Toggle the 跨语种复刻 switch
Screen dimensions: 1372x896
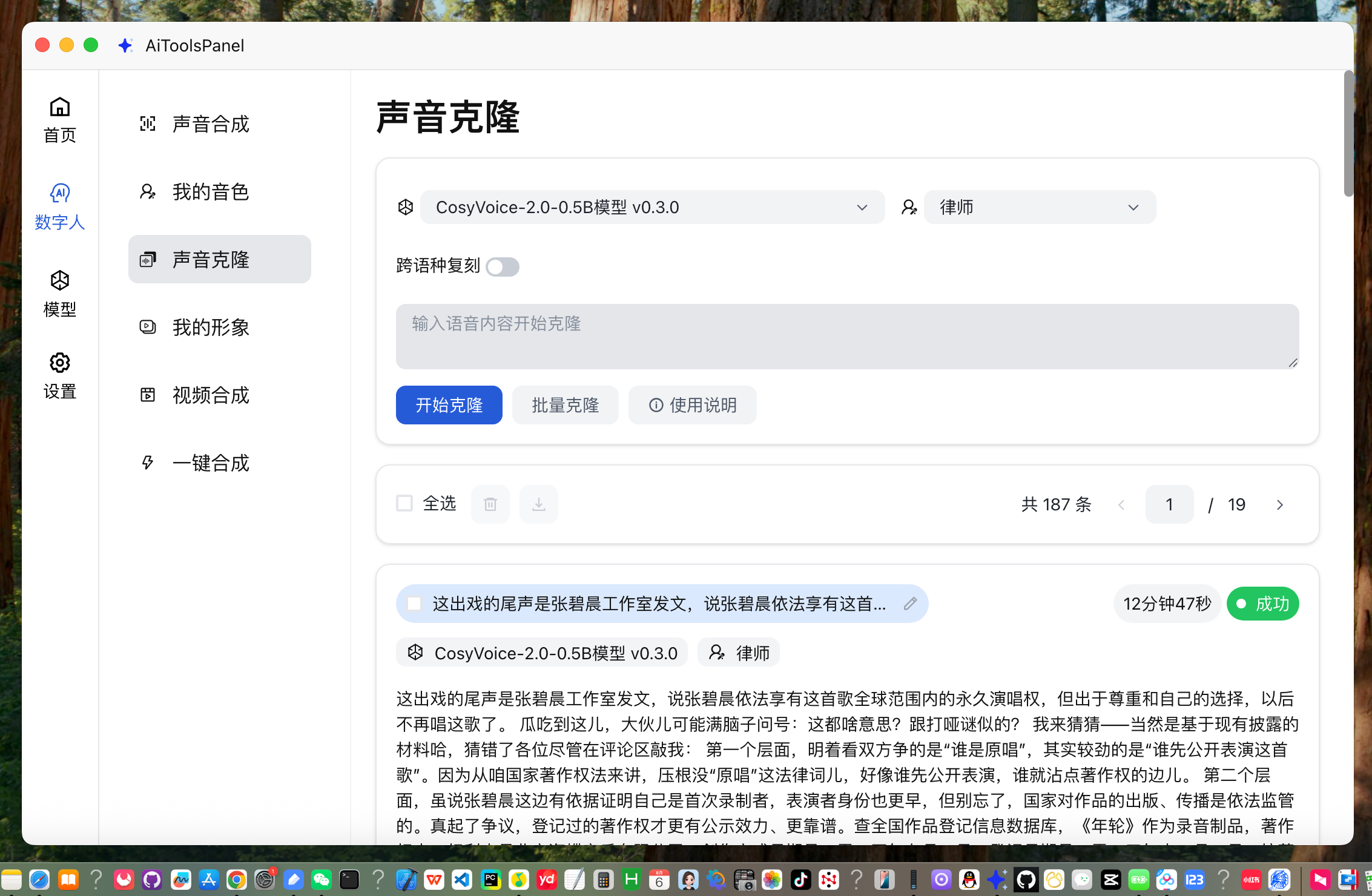pos(503,266)
